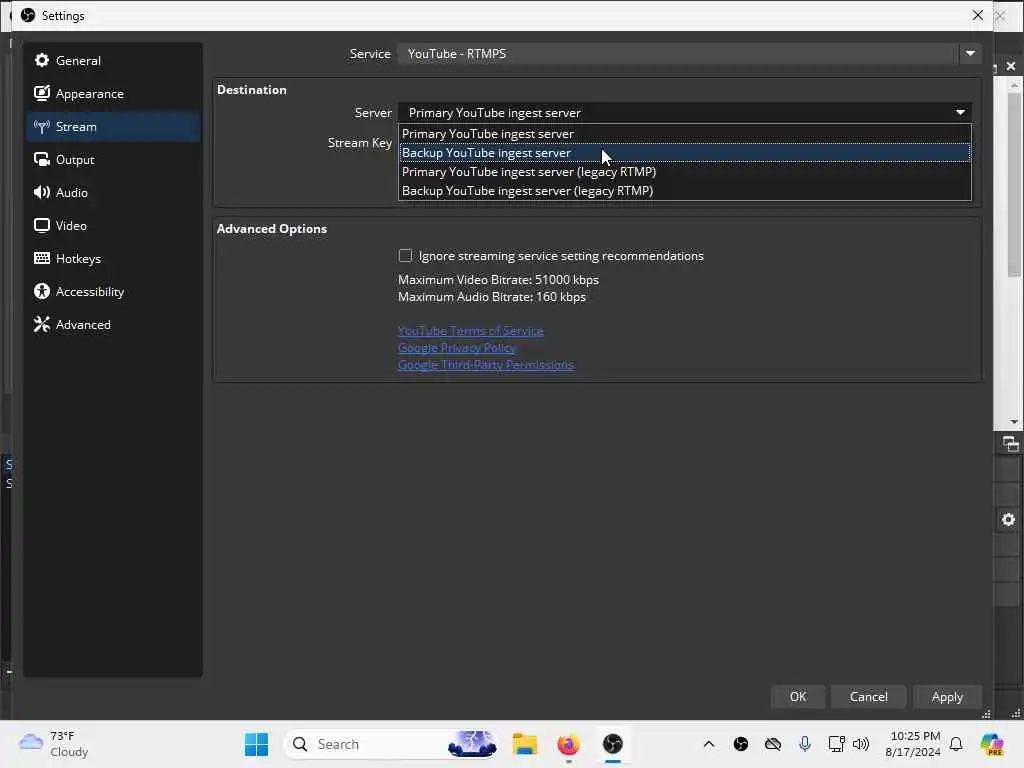Viewport: 1024px width, 768px height.
Task: Click the Accessibility person icon
Action: coord(42,291)
